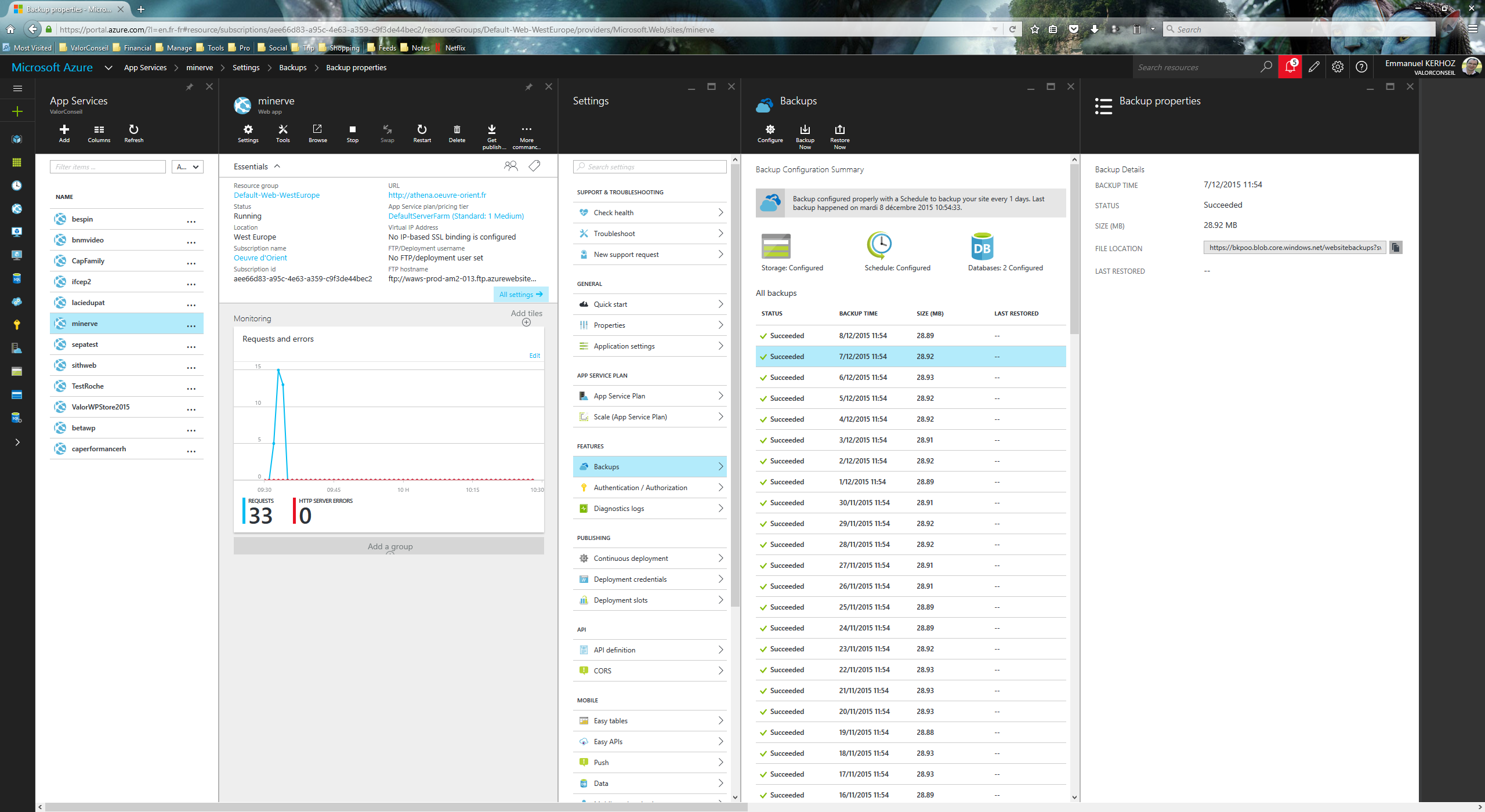Image resolution: width=1485 pixels, height=812 pixels.
Task: Open the Microsoft Azure portal dropdown chevron
Action: click(108, 68)
